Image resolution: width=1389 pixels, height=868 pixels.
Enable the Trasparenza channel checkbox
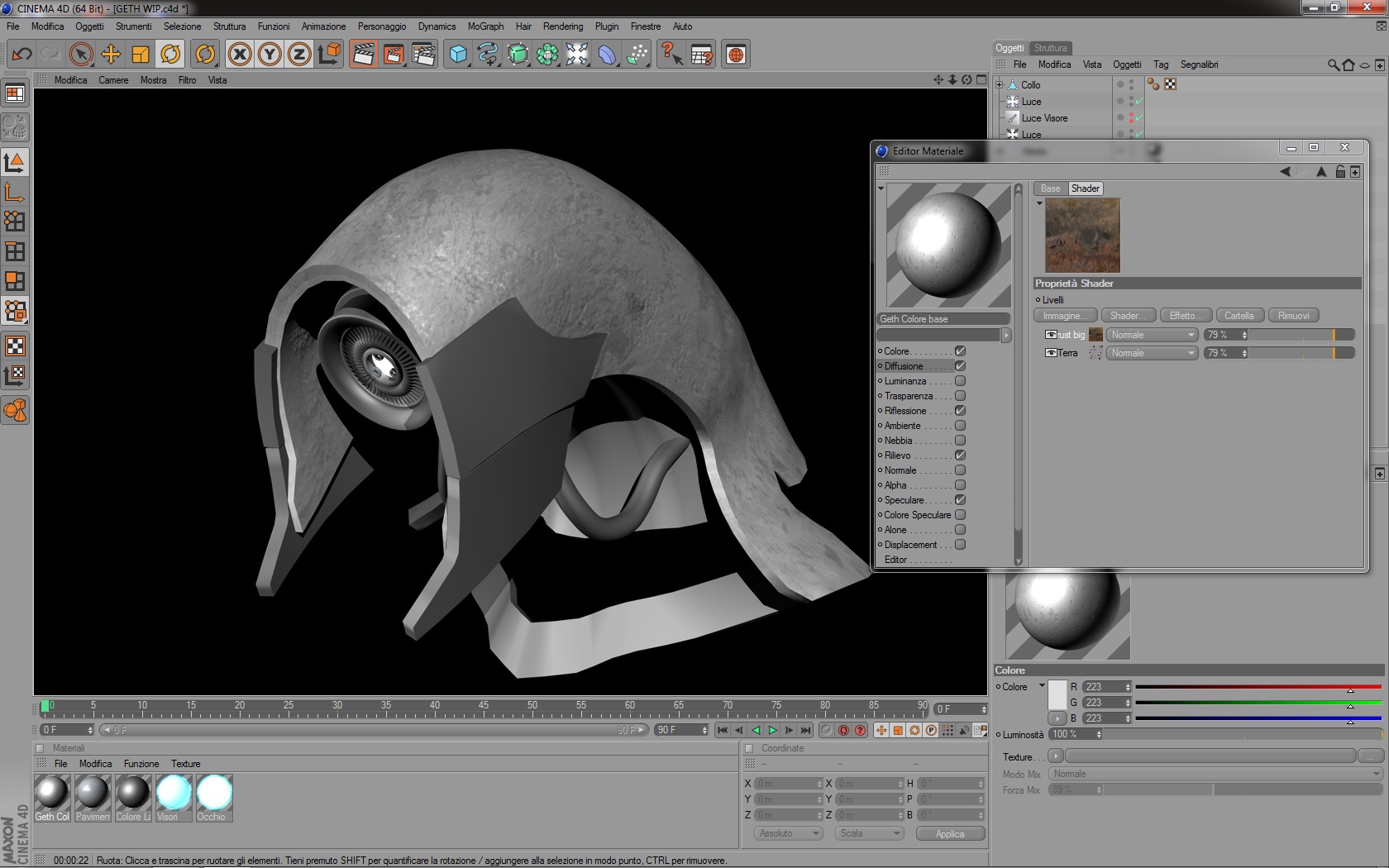[960, 396]
